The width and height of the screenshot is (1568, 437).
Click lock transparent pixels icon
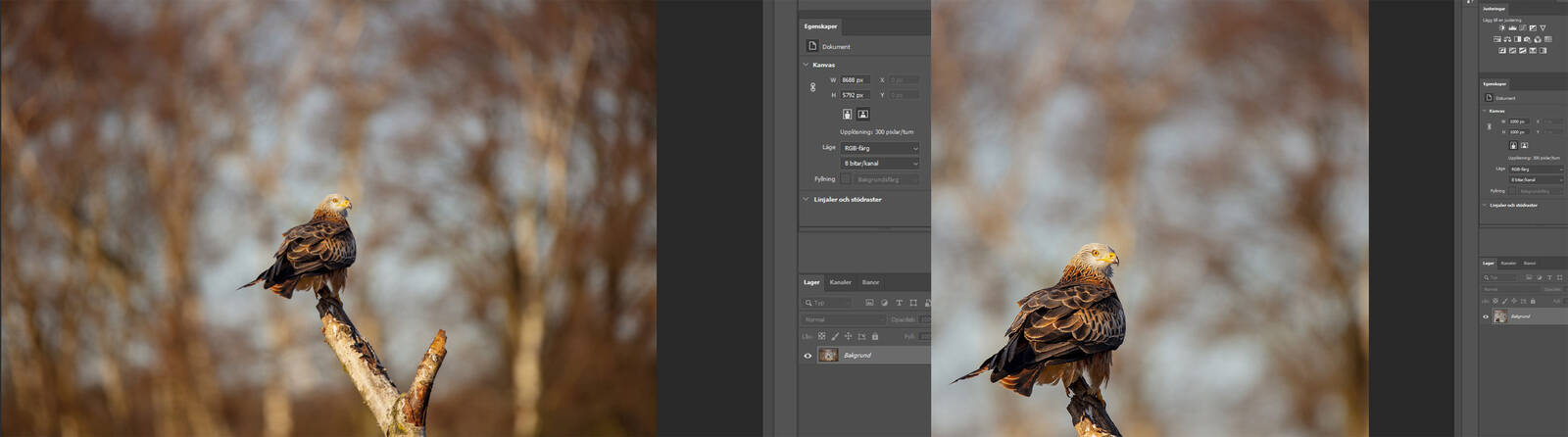pos(821,336)
